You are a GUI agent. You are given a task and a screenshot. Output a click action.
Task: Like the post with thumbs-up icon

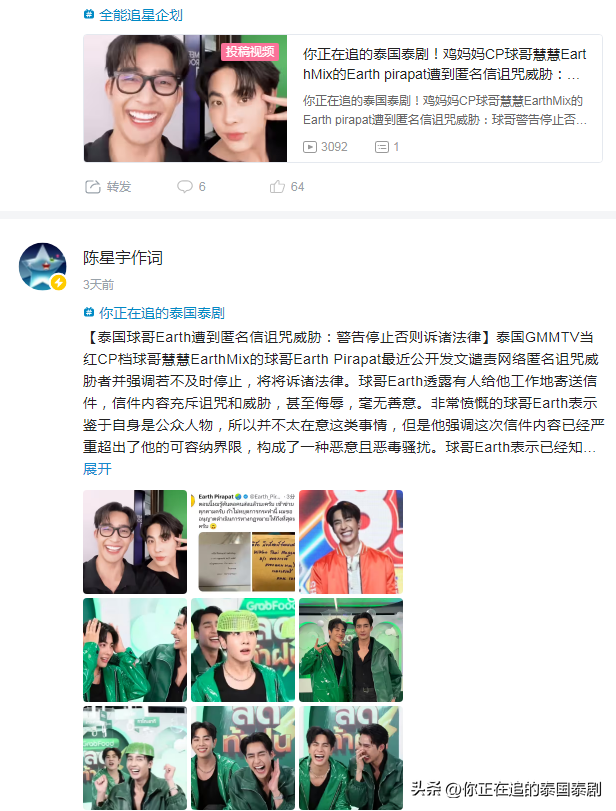point(277,187)
